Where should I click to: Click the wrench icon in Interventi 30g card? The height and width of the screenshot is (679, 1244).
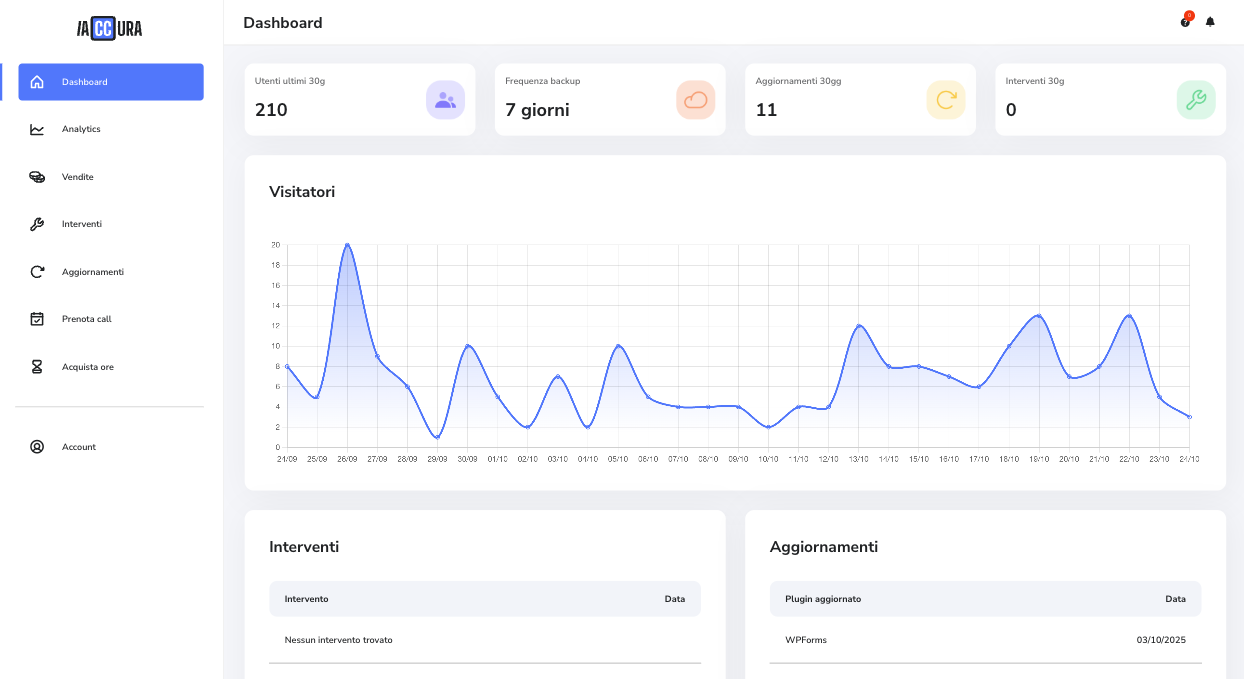tap(1196, 100)
